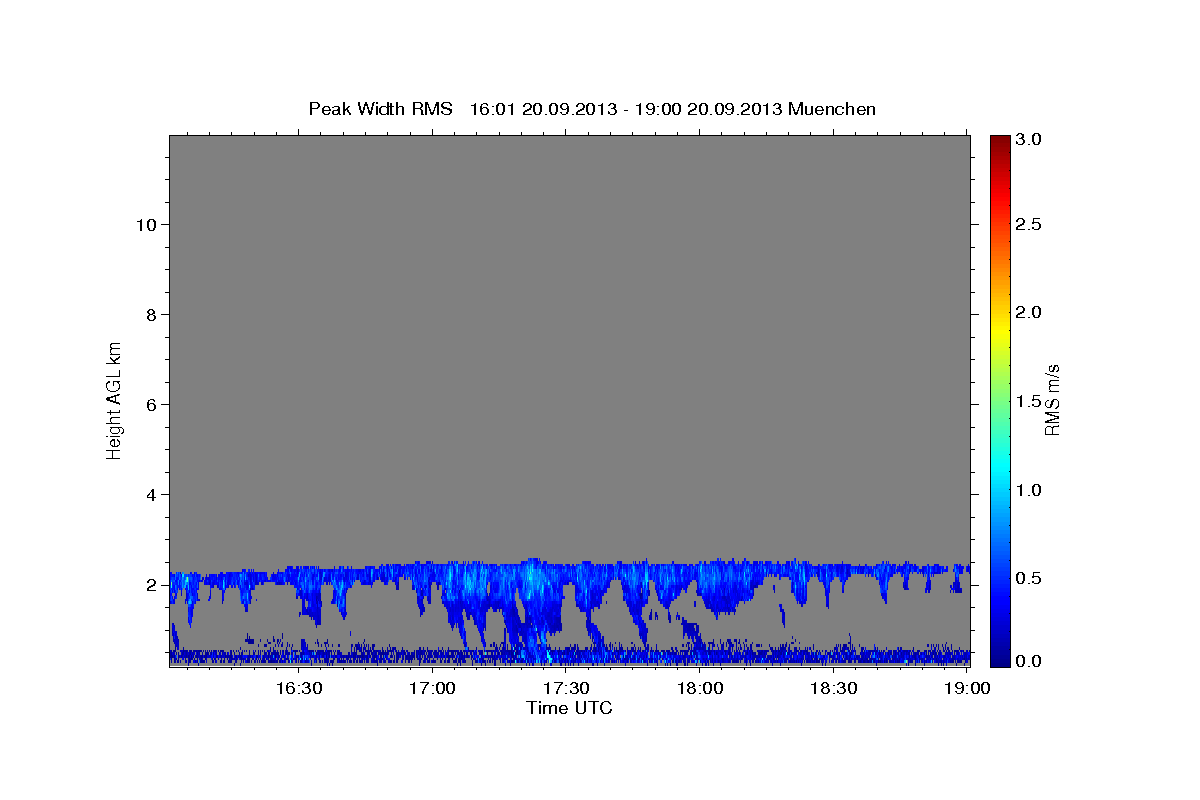This screenshot has width=1200, height=800.
Task: Click the low-level blue layer near 18:30
Action: pyautogui.click(x=834, y=656)
